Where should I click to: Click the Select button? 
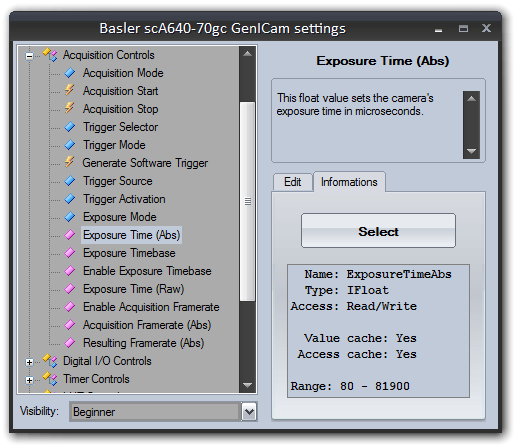(378, 231)
